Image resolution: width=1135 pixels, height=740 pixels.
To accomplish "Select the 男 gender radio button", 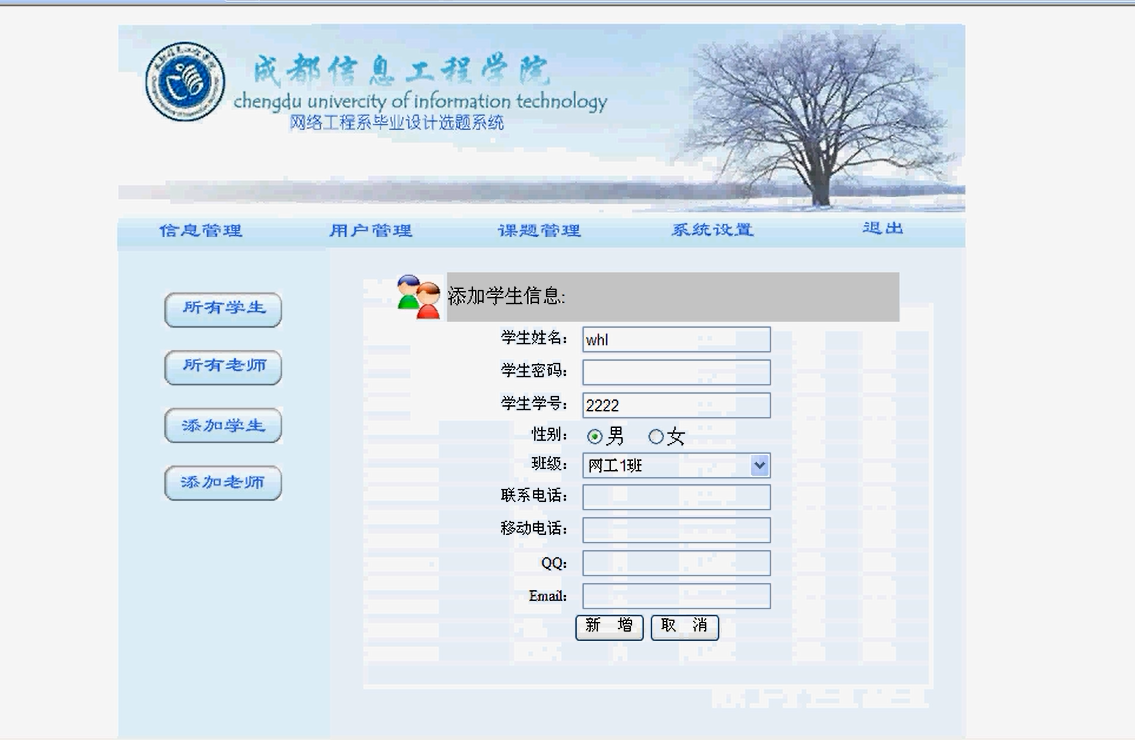I will pyautogui.click(x=595, y=437).
